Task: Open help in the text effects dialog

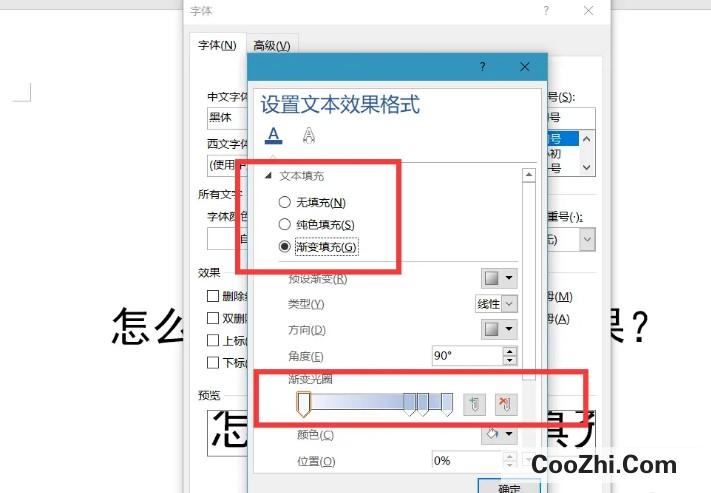Action: click(x=482, y=67)
